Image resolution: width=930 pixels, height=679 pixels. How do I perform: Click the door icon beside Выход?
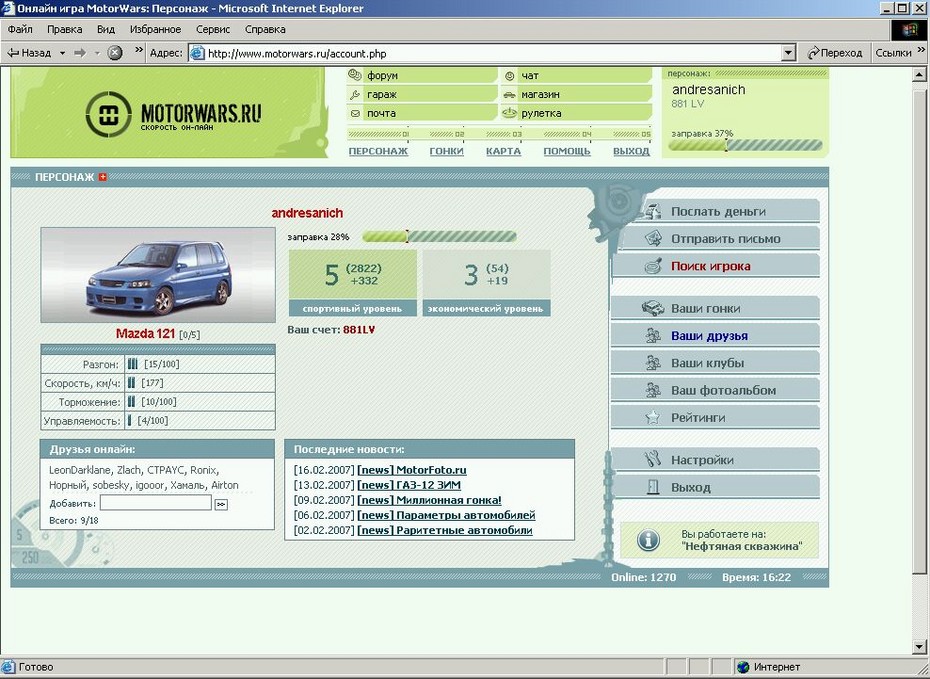(x=653, y=487)
